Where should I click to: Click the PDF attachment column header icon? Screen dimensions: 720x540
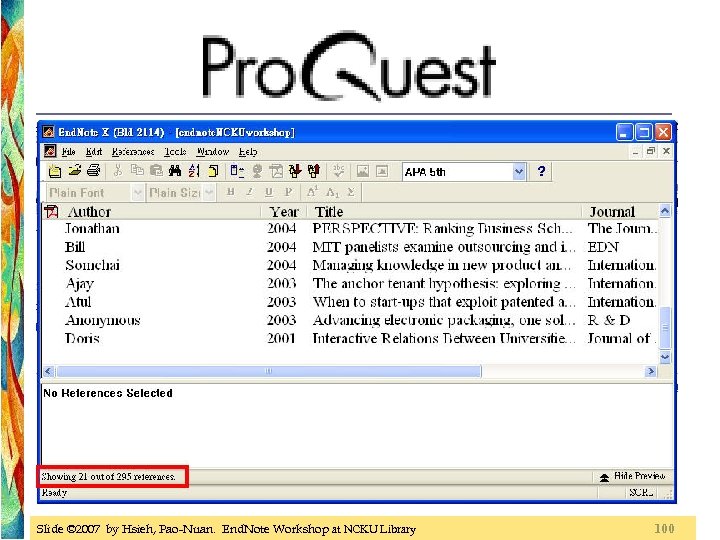[51, 212]
